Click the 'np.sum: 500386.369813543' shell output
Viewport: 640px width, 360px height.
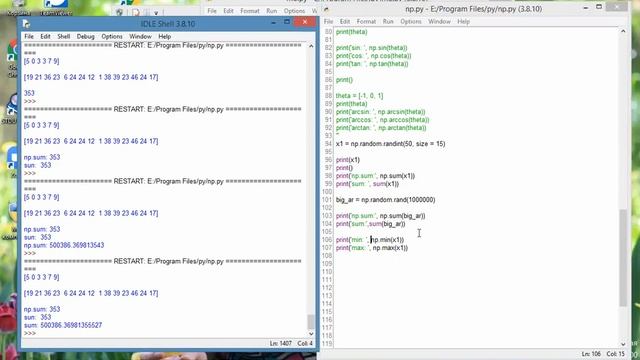click(x=64, y=245)
